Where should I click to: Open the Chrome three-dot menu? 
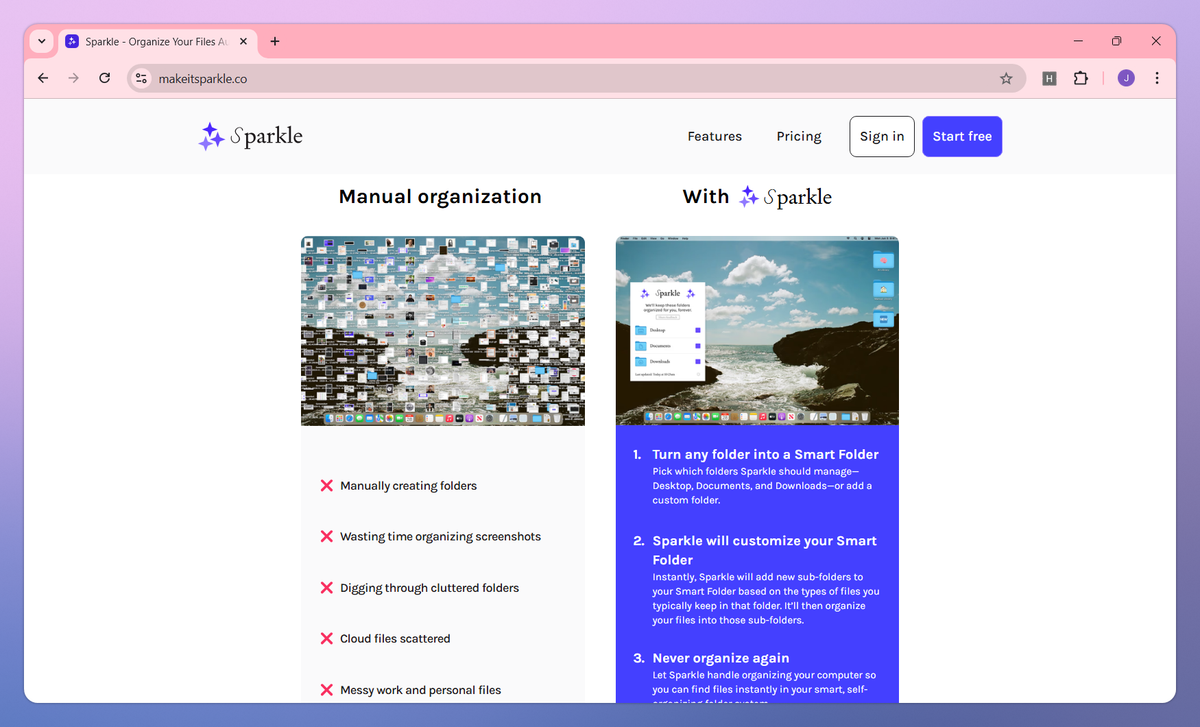coord(1157,78)
